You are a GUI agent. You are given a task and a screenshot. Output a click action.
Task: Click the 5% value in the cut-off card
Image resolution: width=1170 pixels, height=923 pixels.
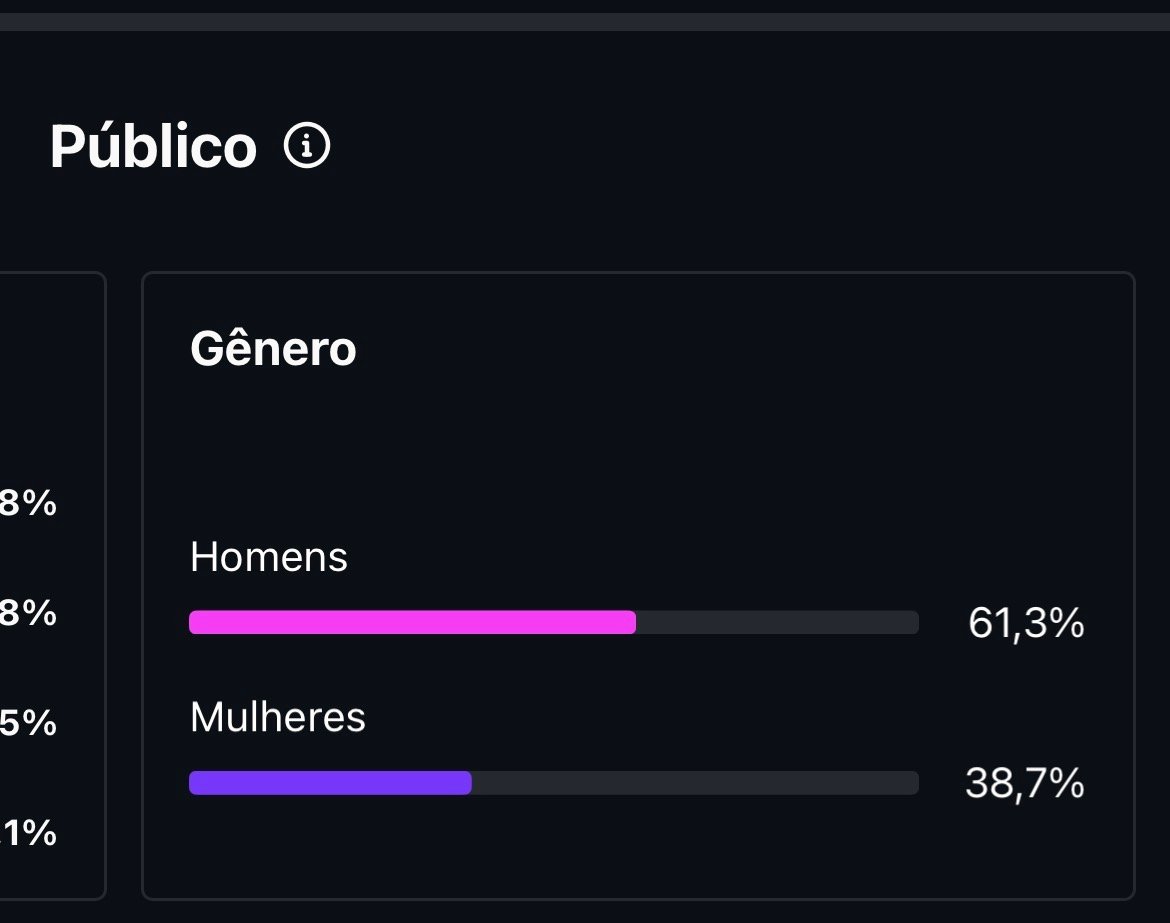coord(28,723)
